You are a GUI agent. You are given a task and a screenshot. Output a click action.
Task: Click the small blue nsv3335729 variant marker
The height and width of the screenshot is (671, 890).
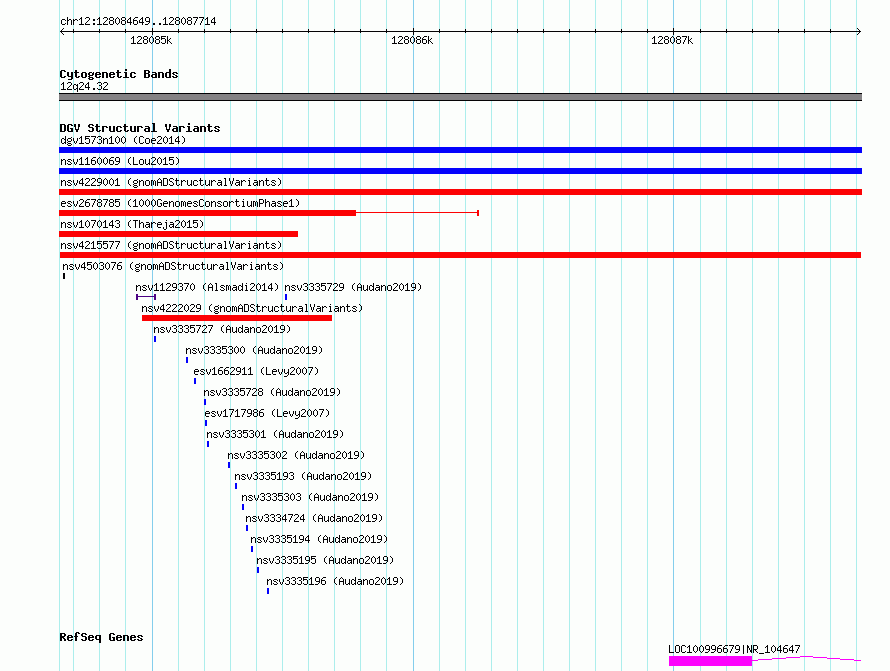286,297
